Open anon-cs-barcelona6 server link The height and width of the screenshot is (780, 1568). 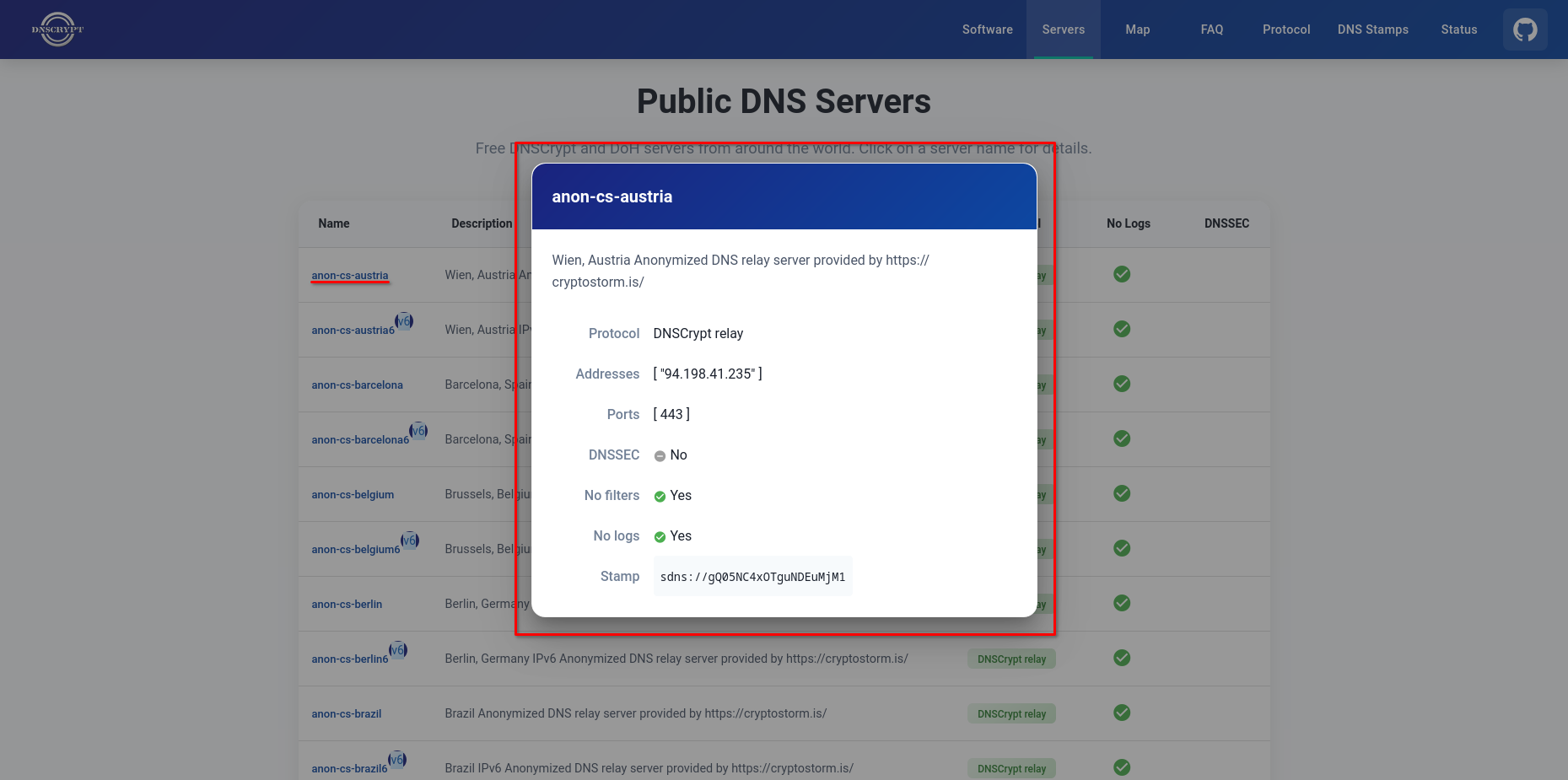(360, 440)
